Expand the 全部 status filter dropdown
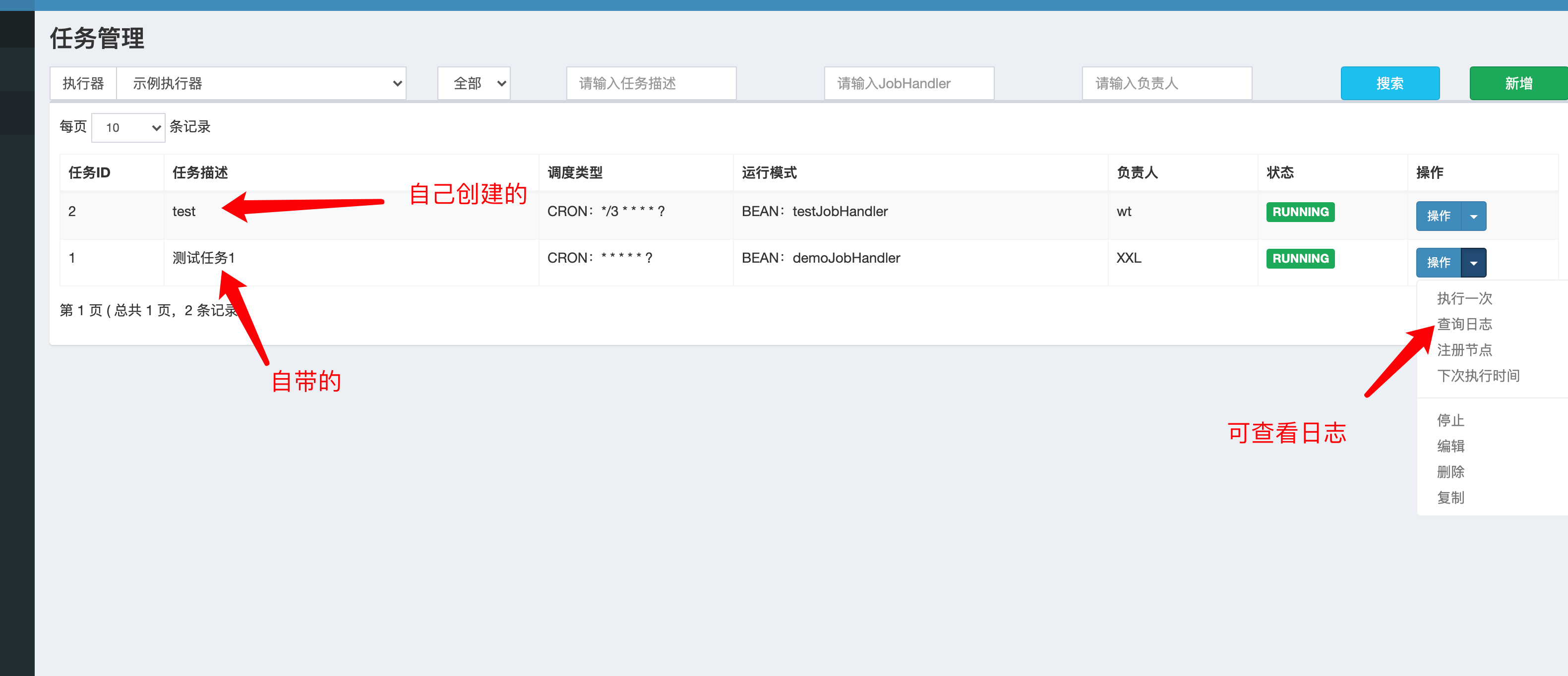The width and height of the screenshot is (1568, 676). 474,83
